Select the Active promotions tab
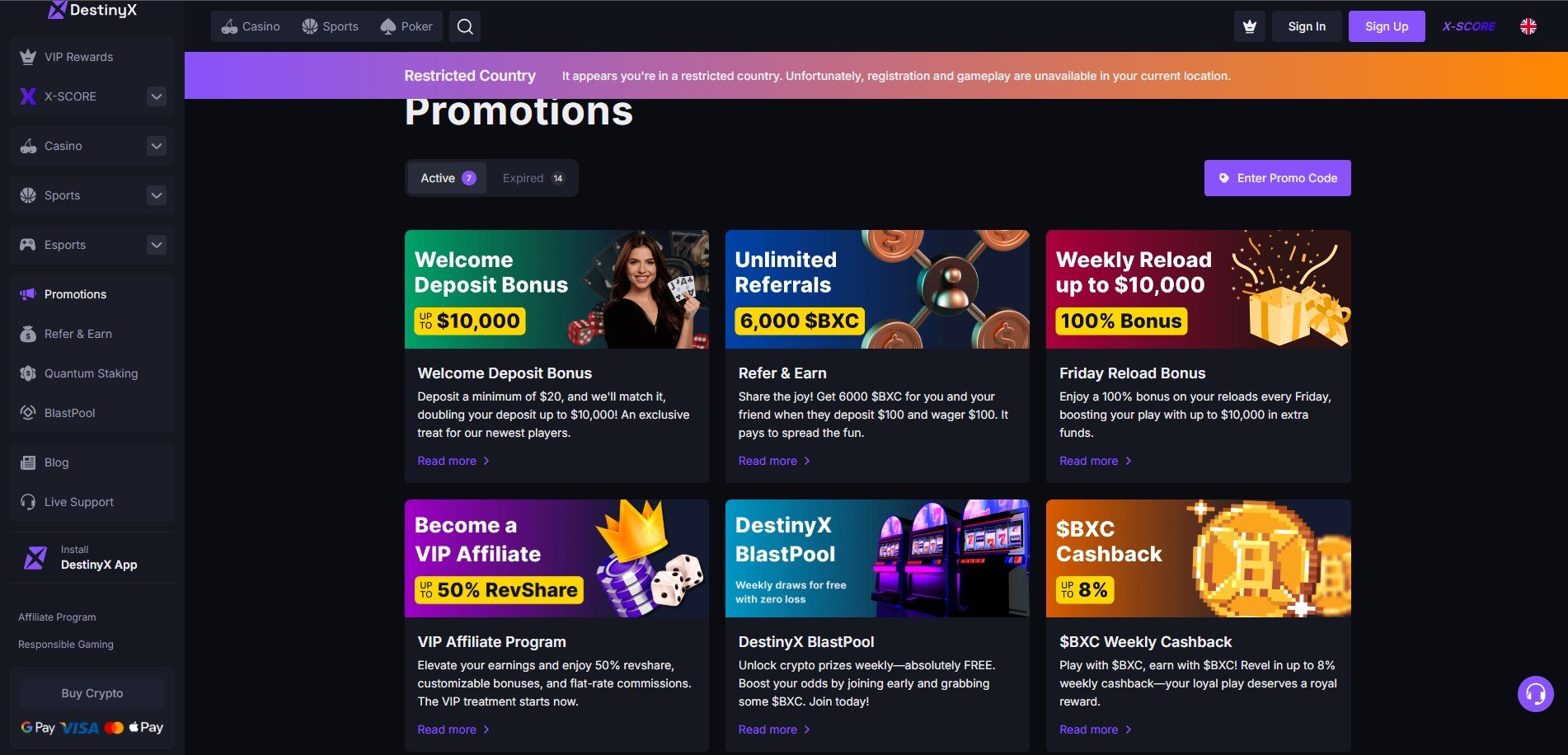Image resolution: width=1568 pixels, height=755 pixels. 448,178
